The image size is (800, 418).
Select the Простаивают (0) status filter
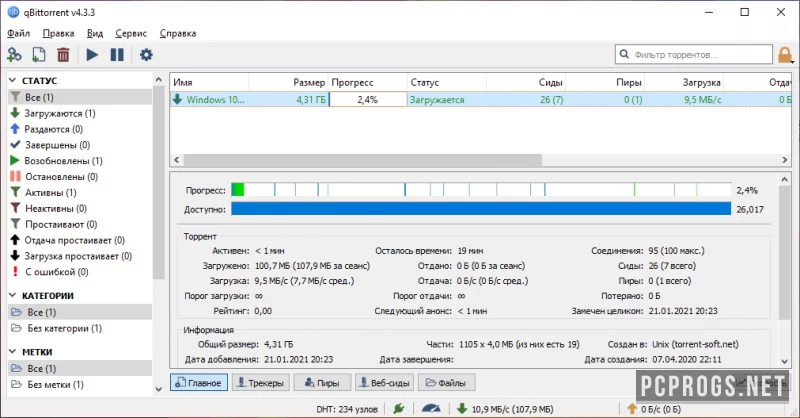pyautogui.click(x=61, y=224)
